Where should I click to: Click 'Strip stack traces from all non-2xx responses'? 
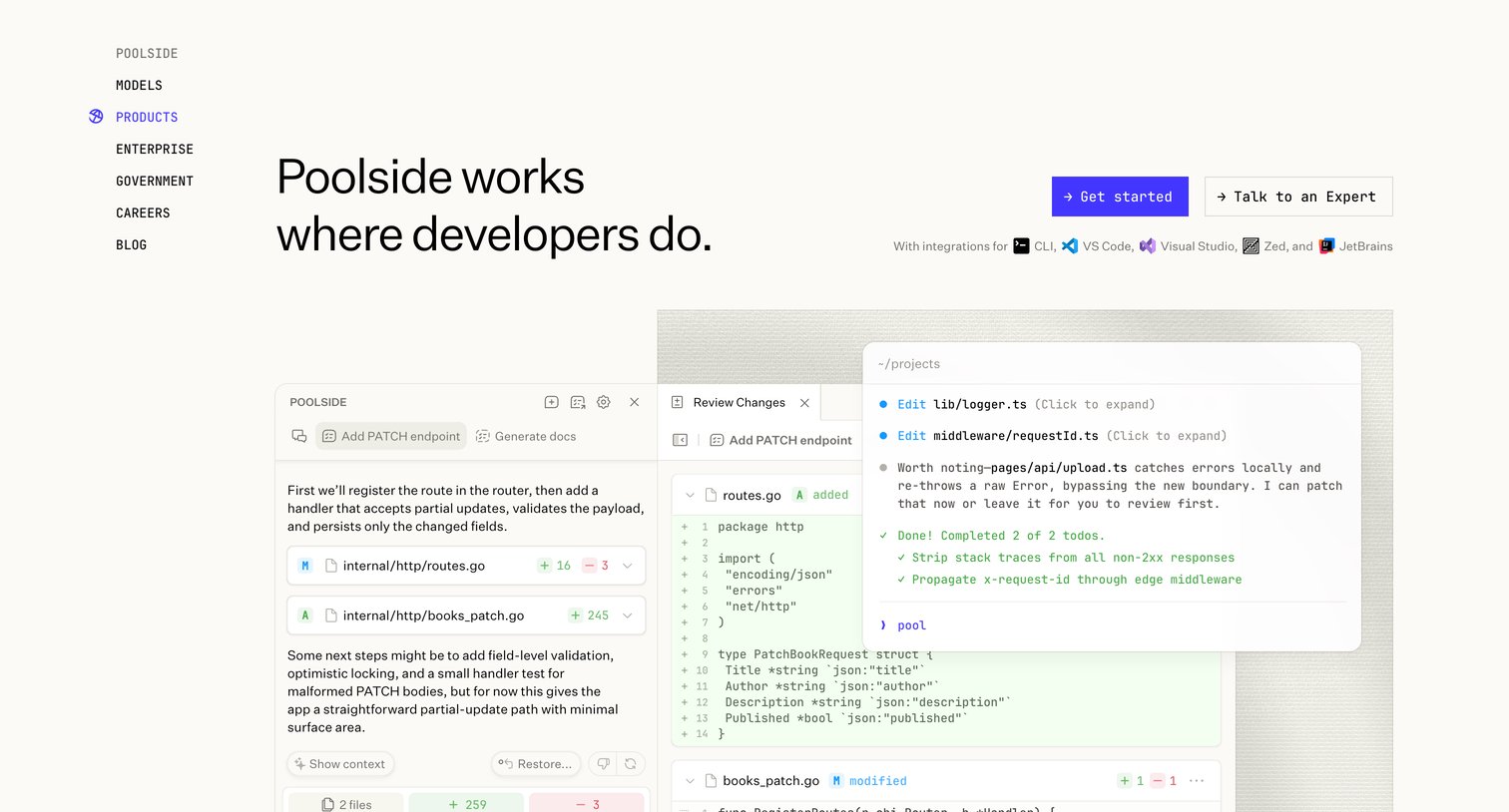point(1073,558)
